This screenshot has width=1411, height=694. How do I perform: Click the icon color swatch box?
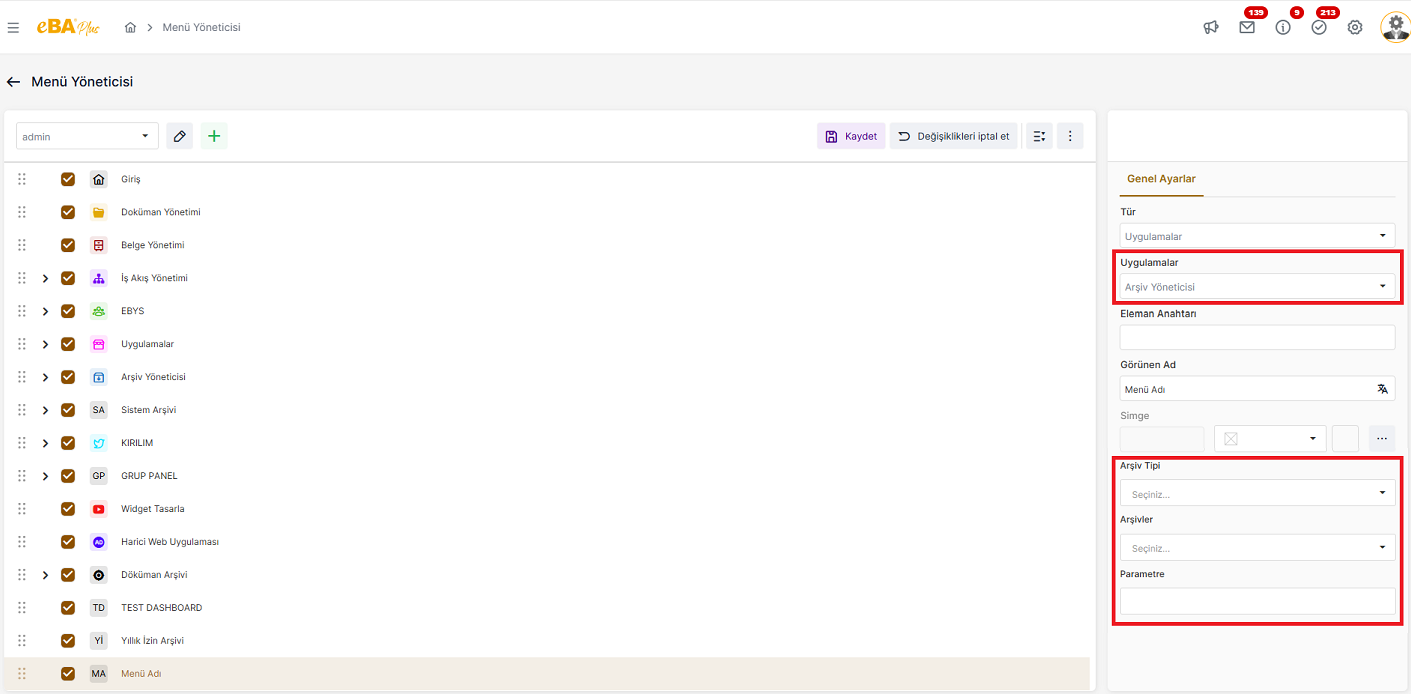point(1346,438)
